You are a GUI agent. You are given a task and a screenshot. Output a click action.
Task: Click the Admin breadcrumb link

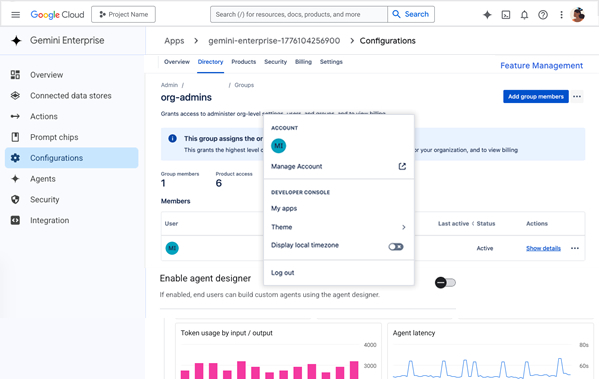169,85
